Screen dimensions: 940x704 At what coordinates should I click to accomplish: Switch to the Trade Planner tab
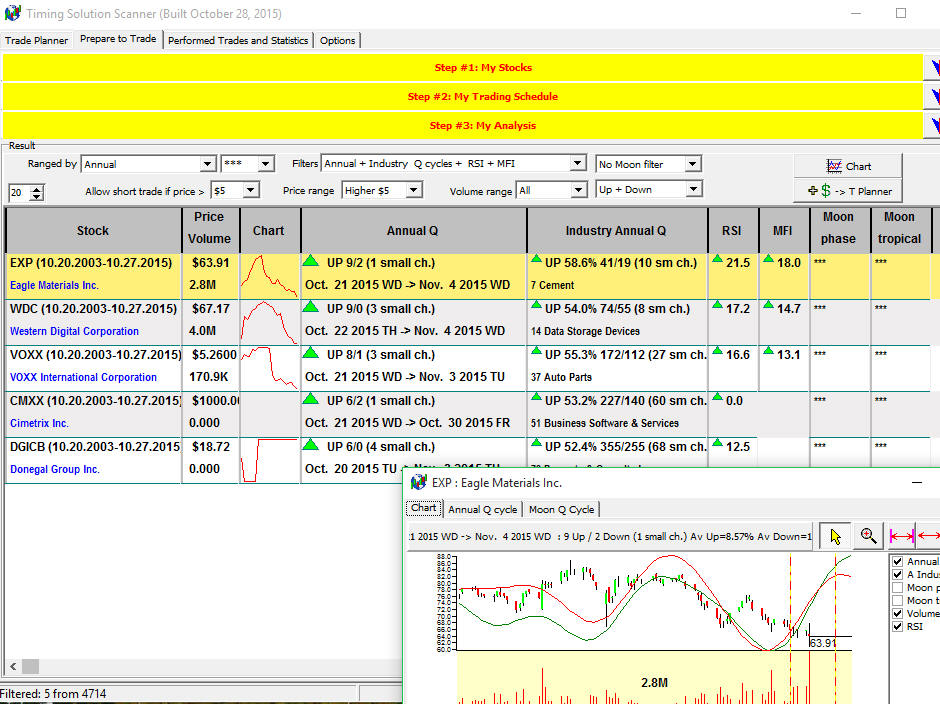[x=37, y=40]
